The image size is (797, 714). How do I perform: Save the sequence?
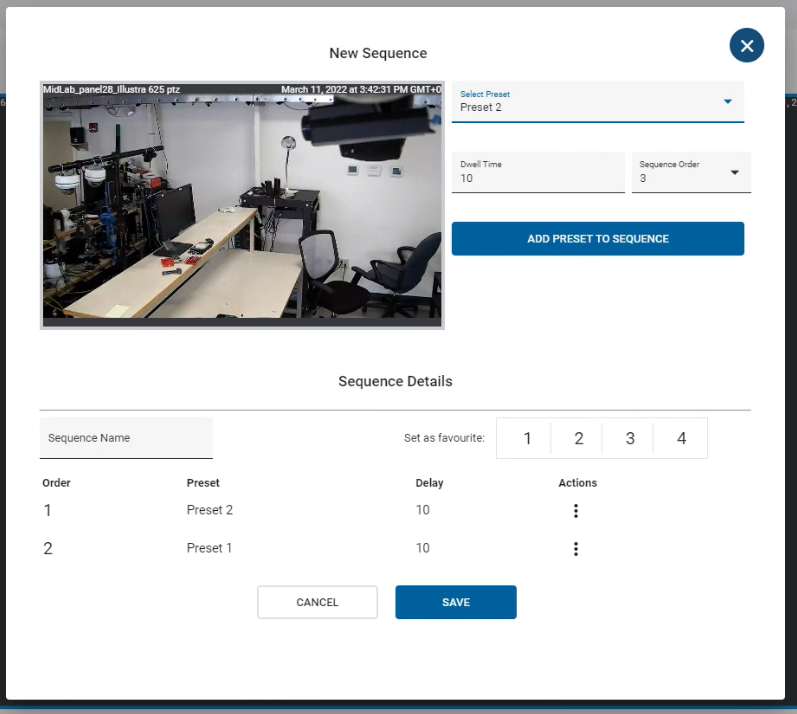pos(455,602)
